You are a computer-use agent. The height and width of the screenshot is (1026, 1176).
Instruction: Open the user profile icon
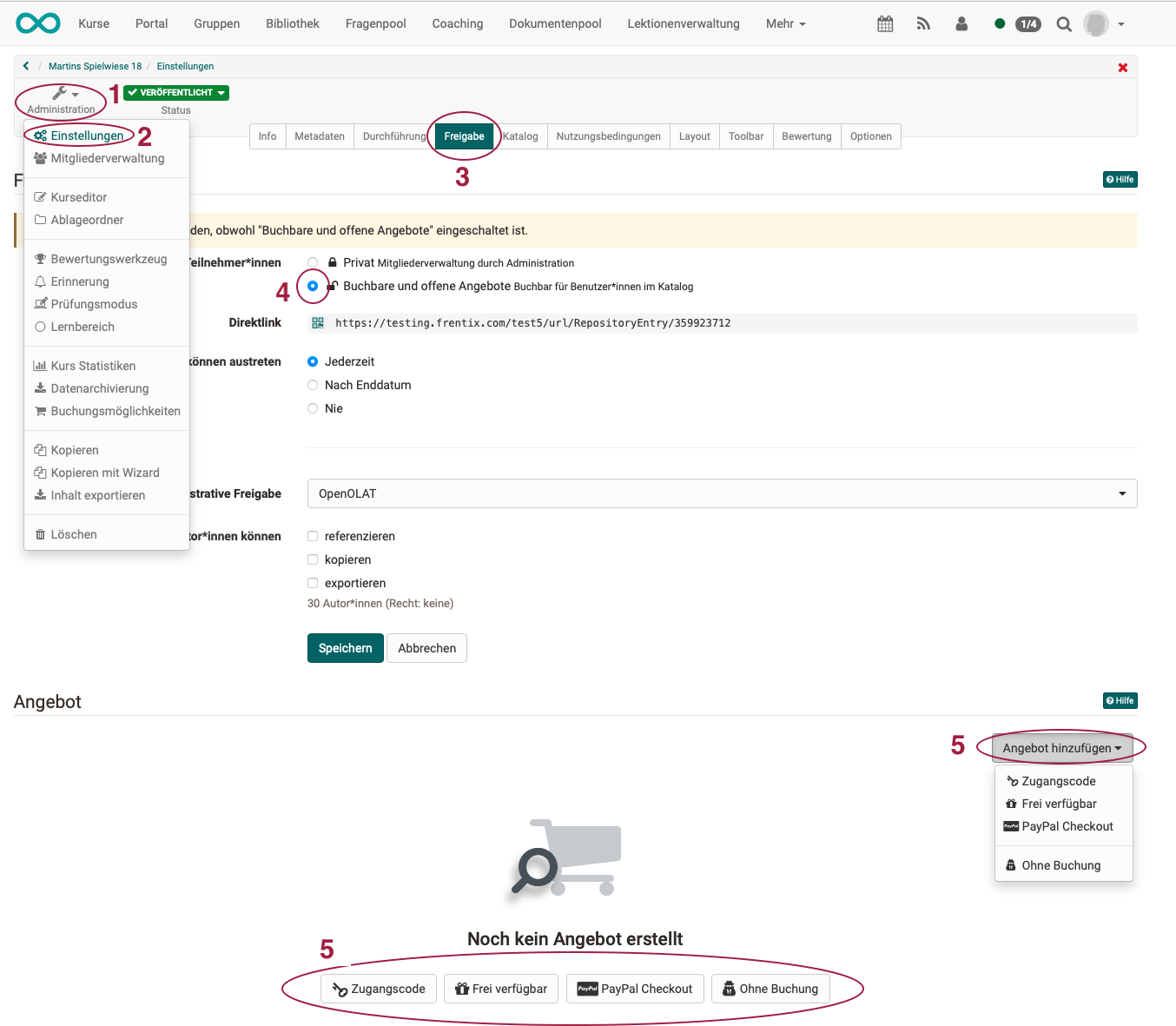[961, 24]
